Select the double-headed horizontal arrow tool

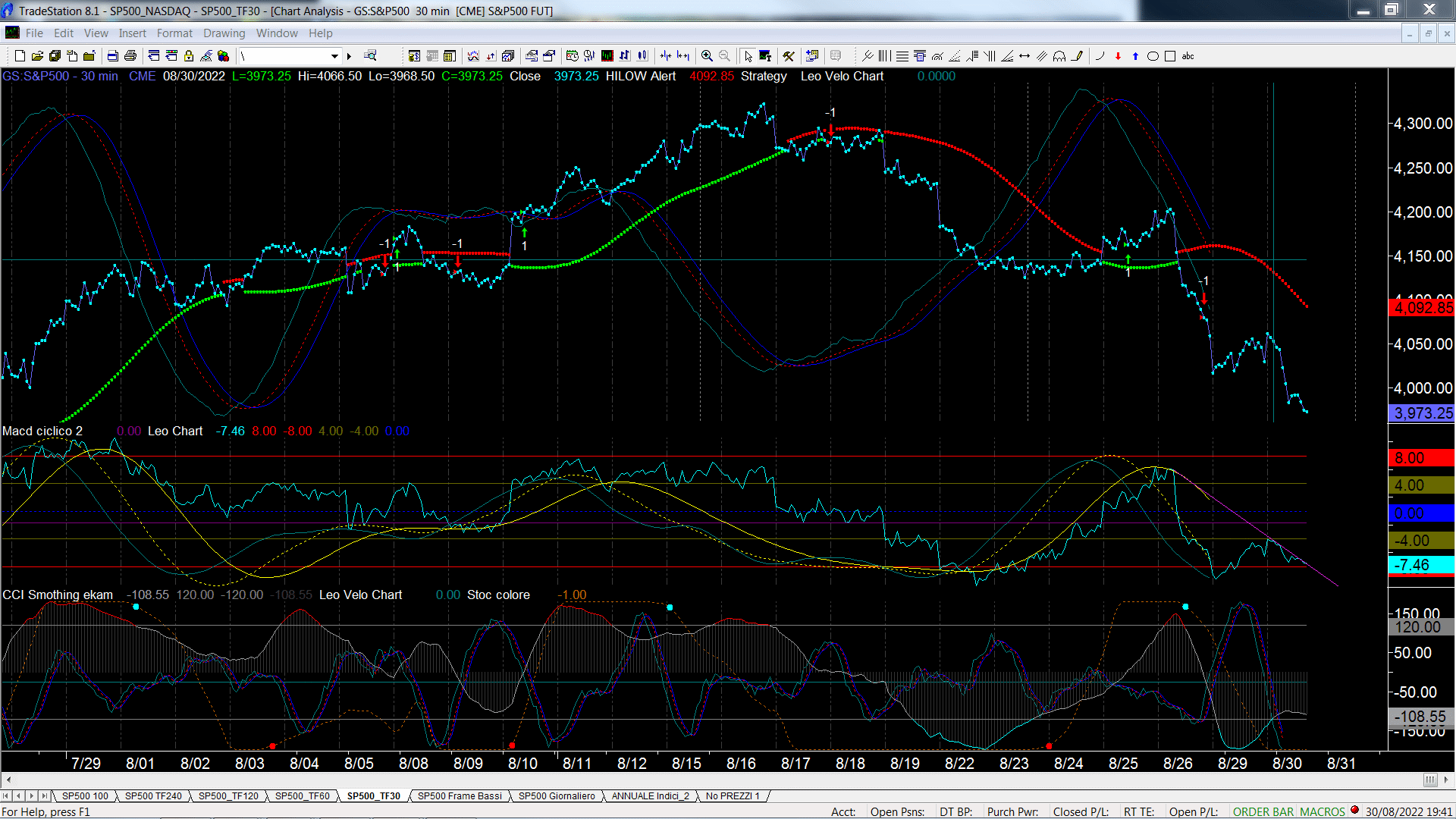coord(1025,56)
